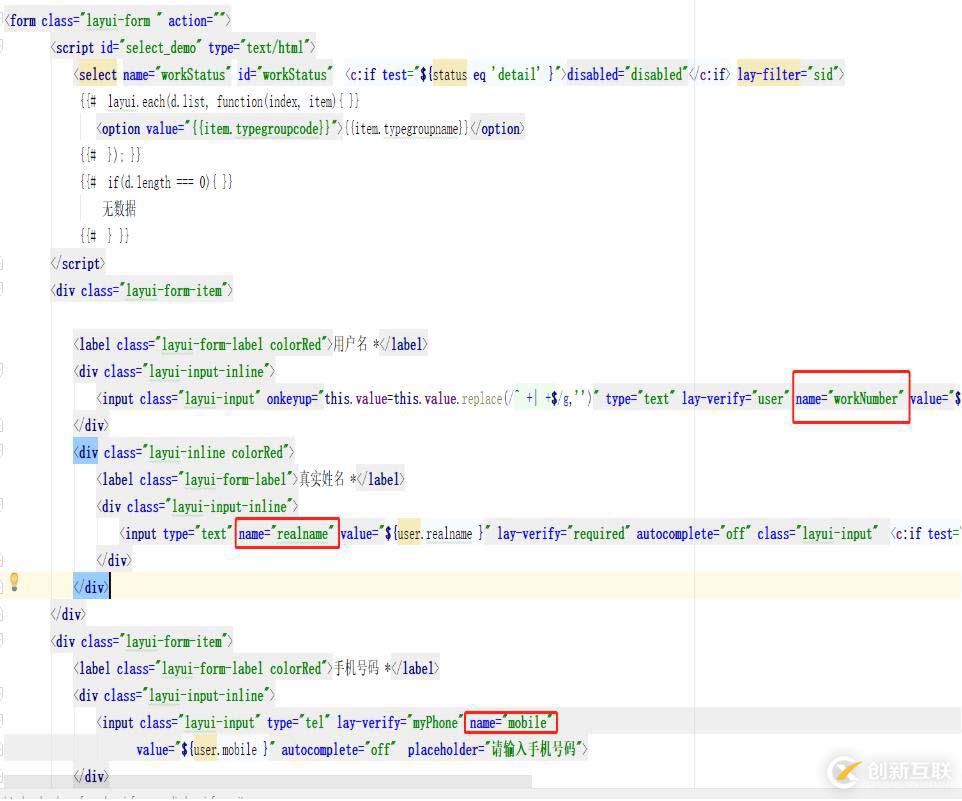Screen dimensions: 962x801
Task: Click the name="workNumber" attribute
Action: click(850, 398)
